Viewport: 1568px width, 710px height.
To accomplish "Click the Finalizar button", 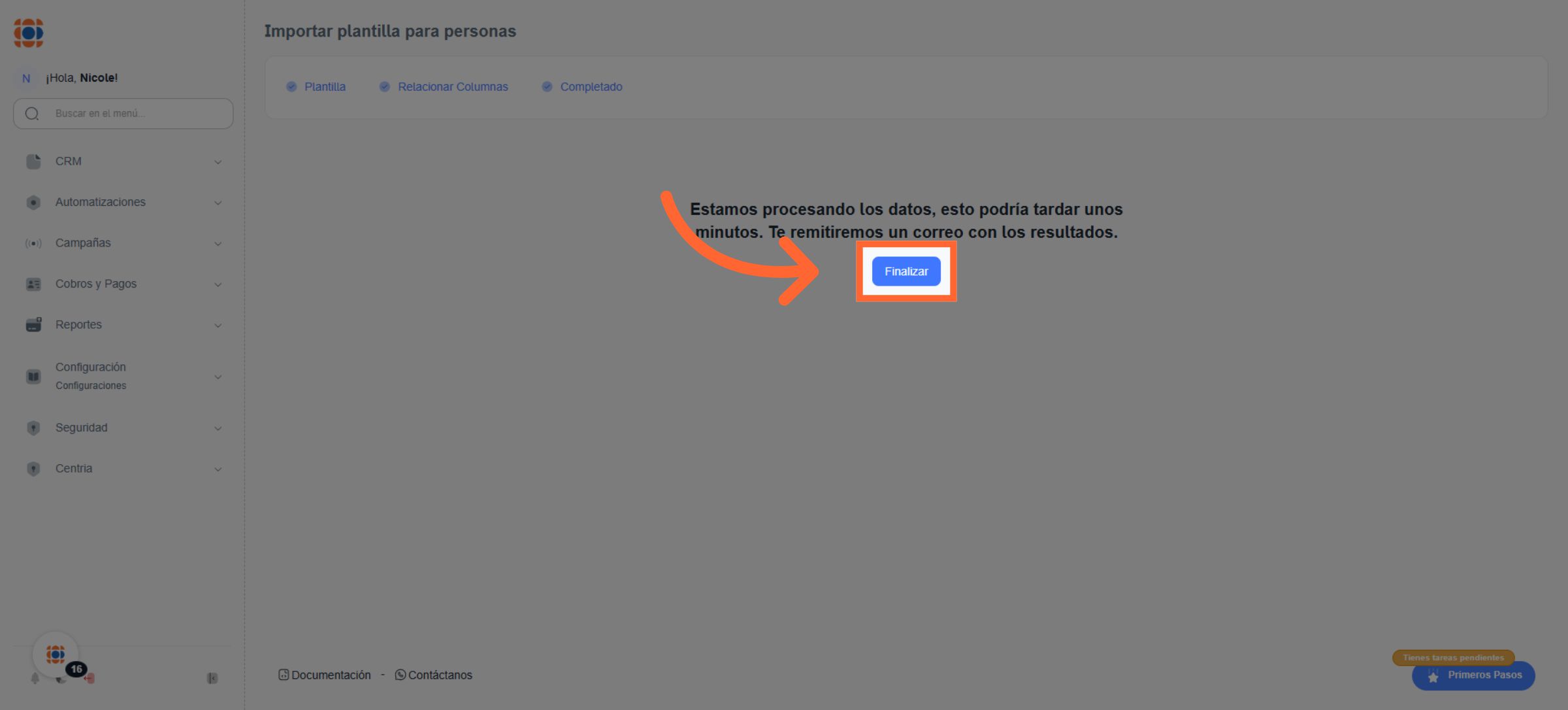I will (906, 271).
